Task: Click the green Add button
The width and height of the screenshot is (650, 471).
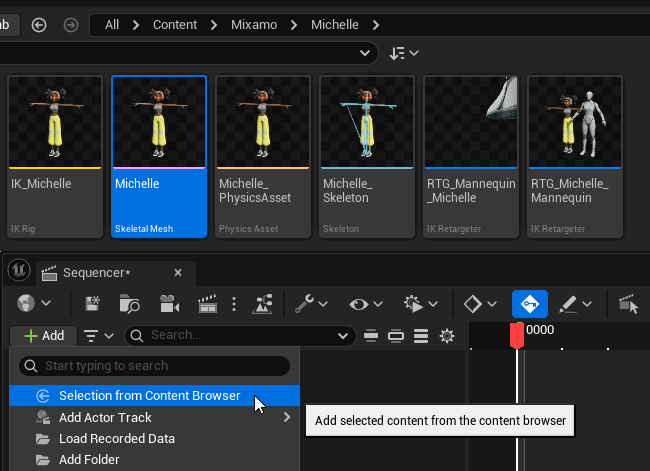Action: click(x=44, y=336)
